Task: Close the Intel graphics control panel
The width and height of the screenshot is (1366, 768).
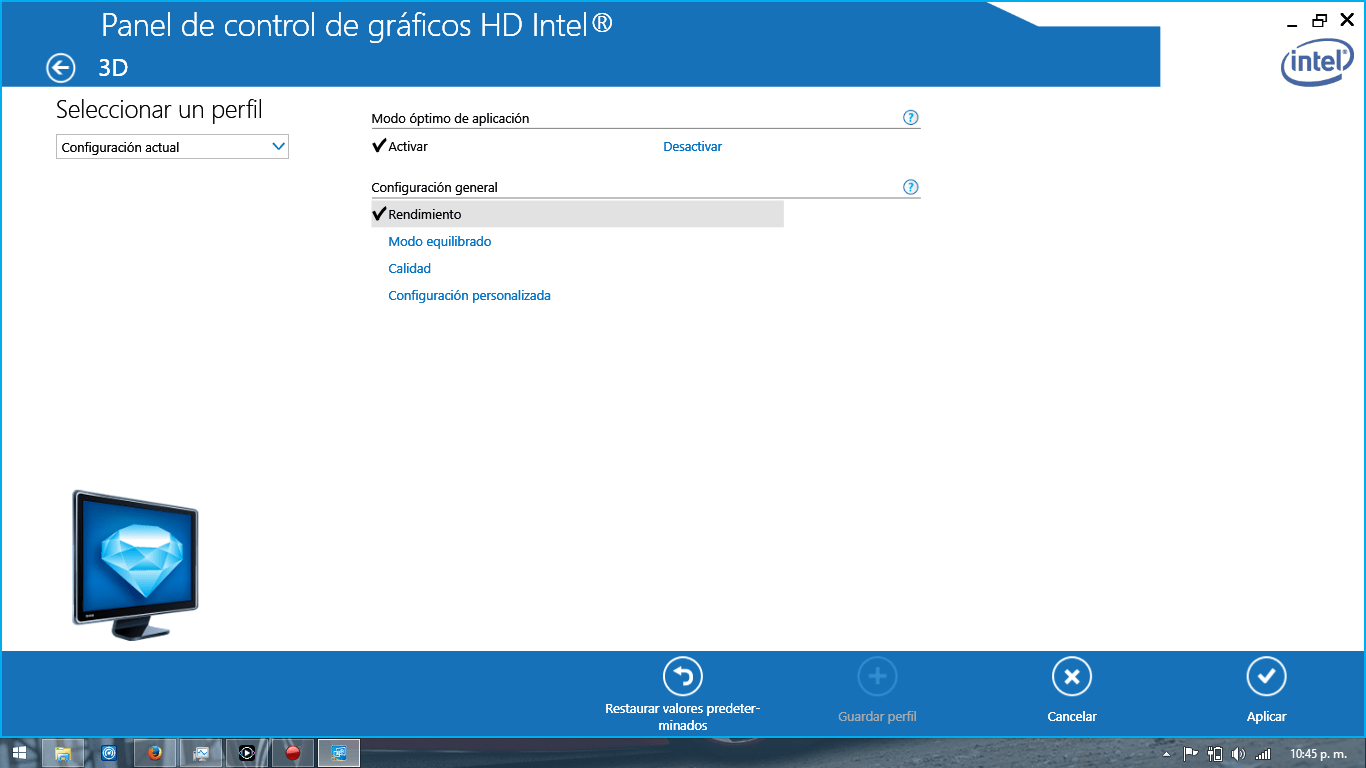Action: pos(1347,19)
